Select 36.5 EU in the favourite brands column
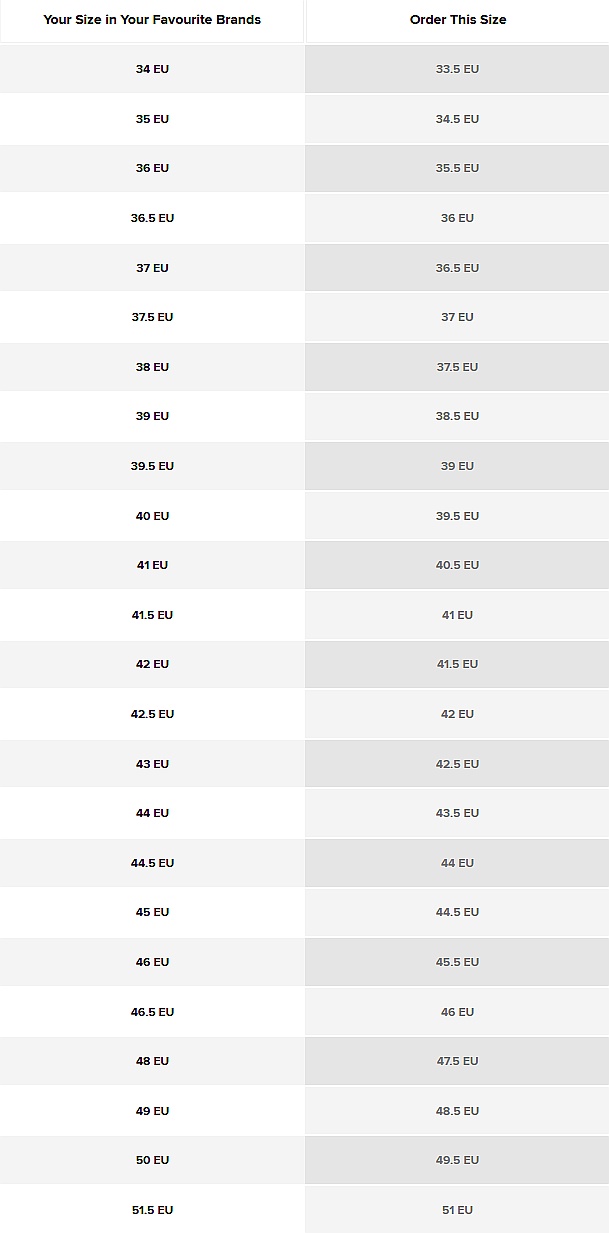 152,218
